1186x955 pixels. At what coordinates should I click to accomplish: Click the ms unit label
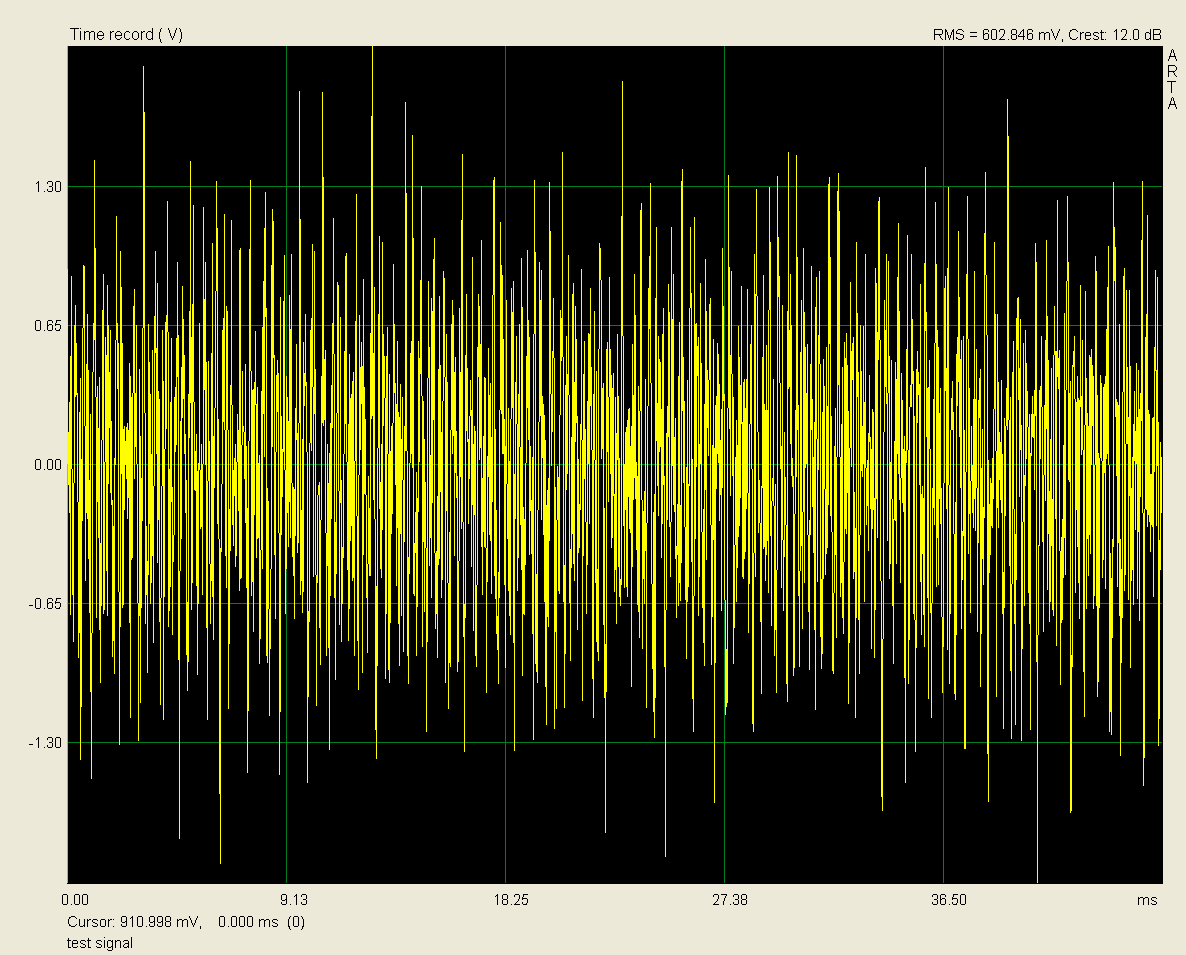1147,900
